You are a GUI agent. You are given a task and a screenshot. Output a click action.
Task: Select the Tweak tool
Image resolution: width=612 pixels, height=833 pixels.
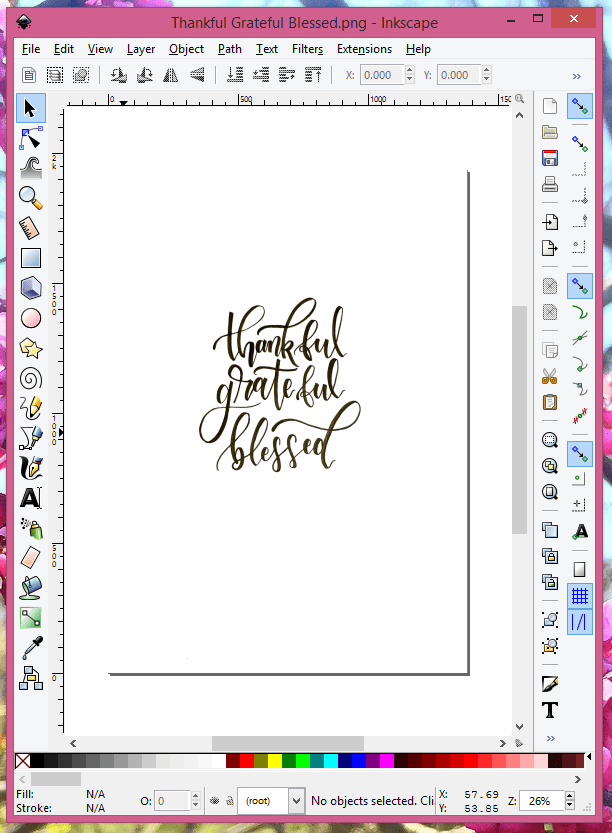coord(30,168)
